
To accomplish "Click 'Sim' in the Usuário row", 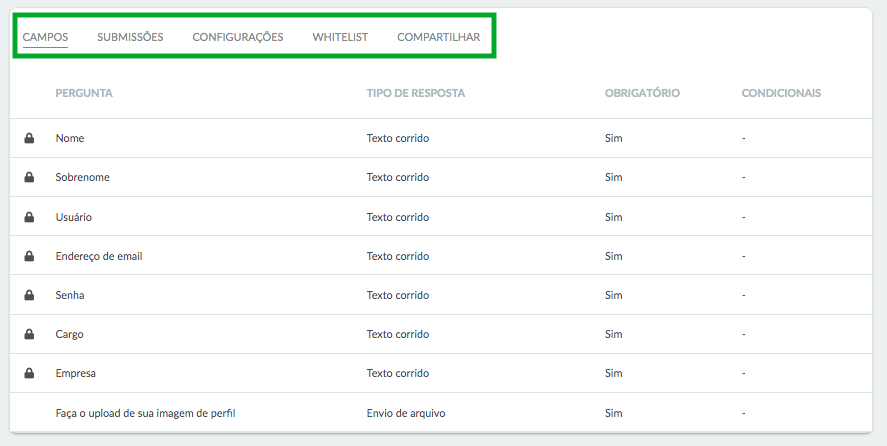I will coord(613,217).
